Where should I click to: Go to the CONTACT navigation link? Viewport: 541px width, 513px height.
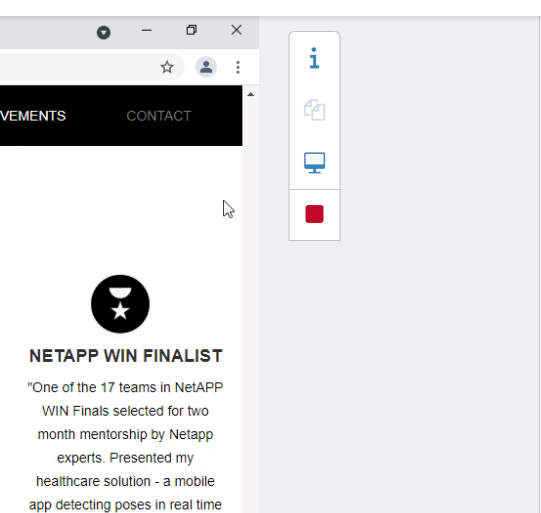158,116
